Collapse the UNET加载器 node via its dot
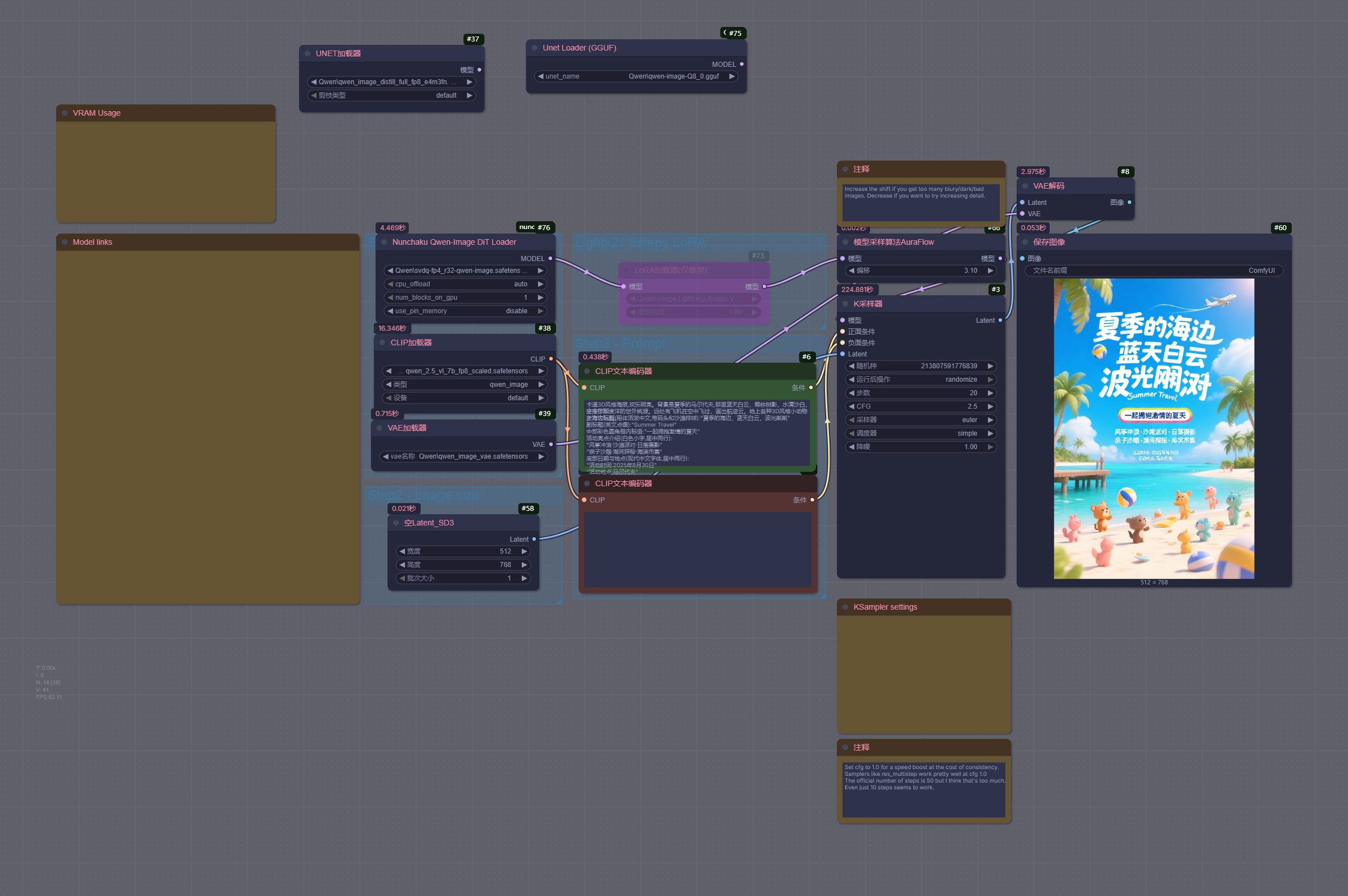 (x=308, y=53)
